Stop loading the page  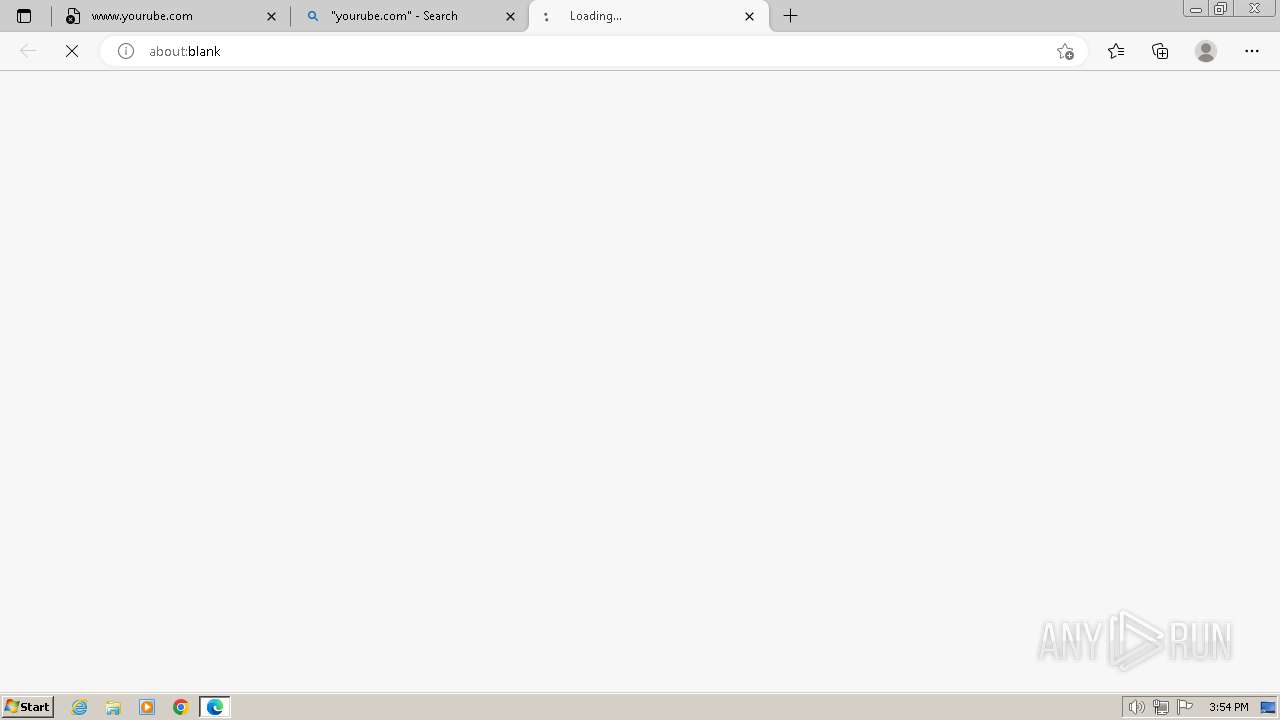[72, 51]
